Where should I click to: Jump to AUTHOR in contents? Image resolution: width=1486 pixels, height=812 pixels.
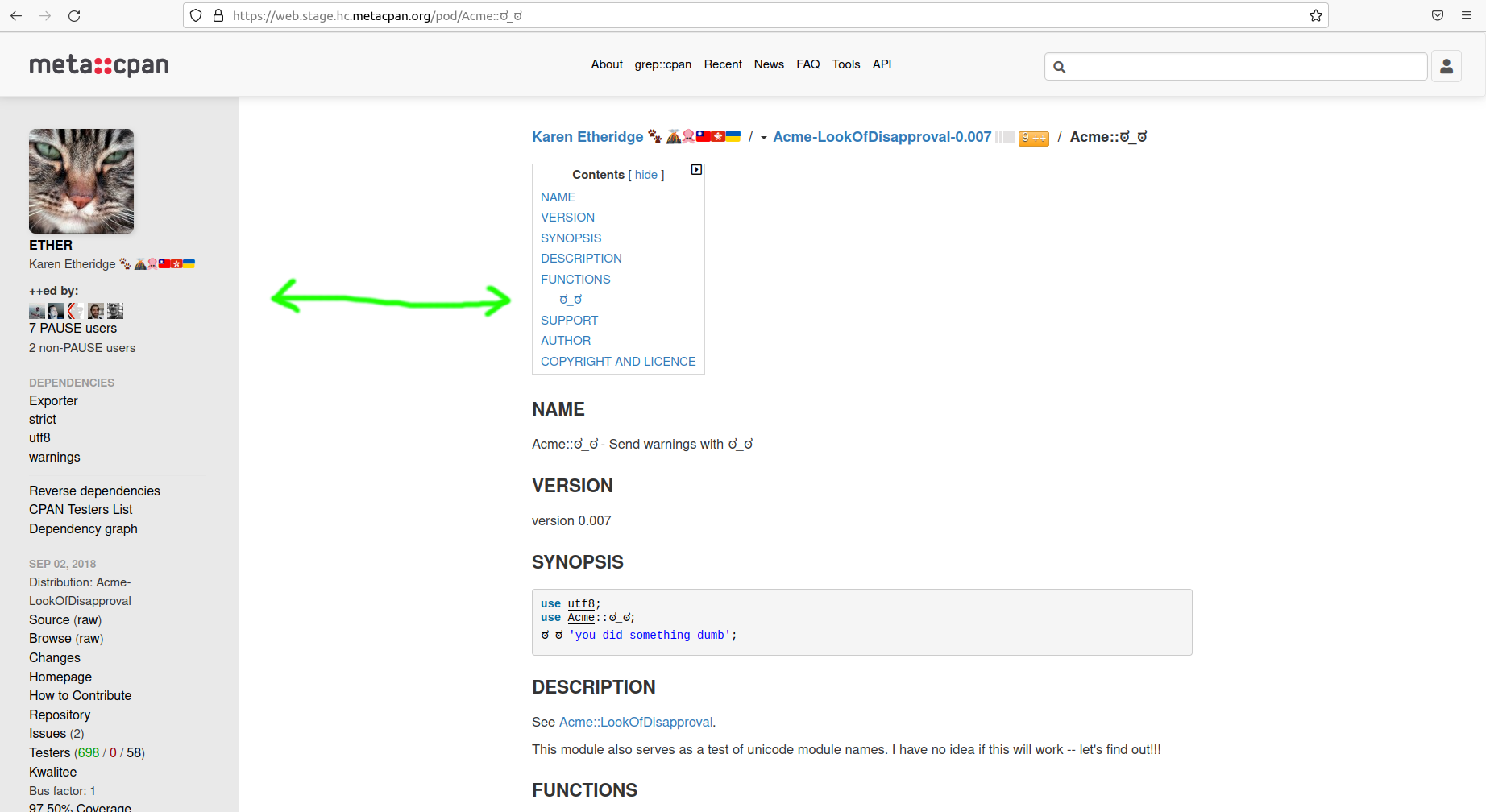click(566, 341)
